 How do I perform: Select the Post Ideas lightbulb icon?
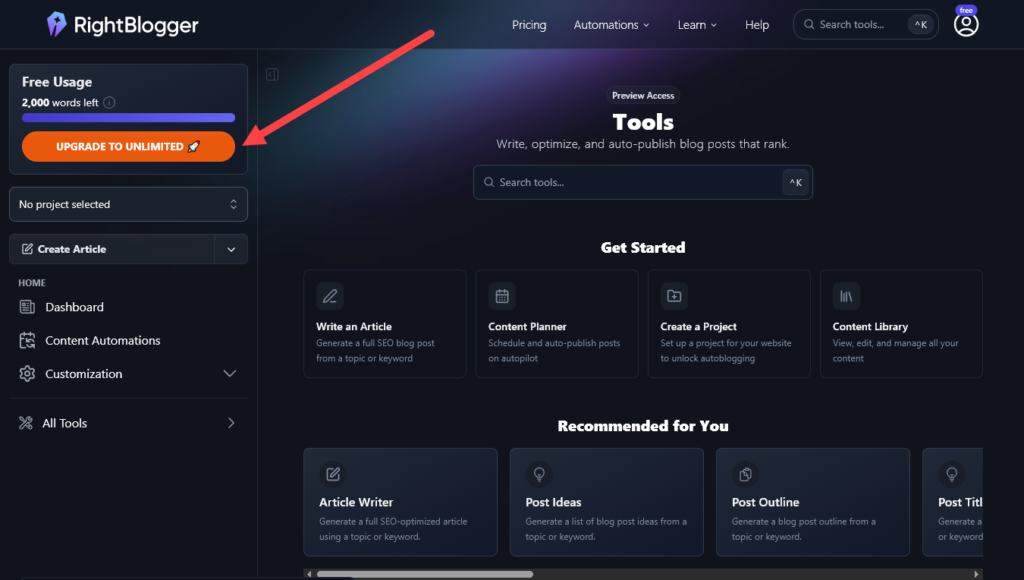pos(539,474)
